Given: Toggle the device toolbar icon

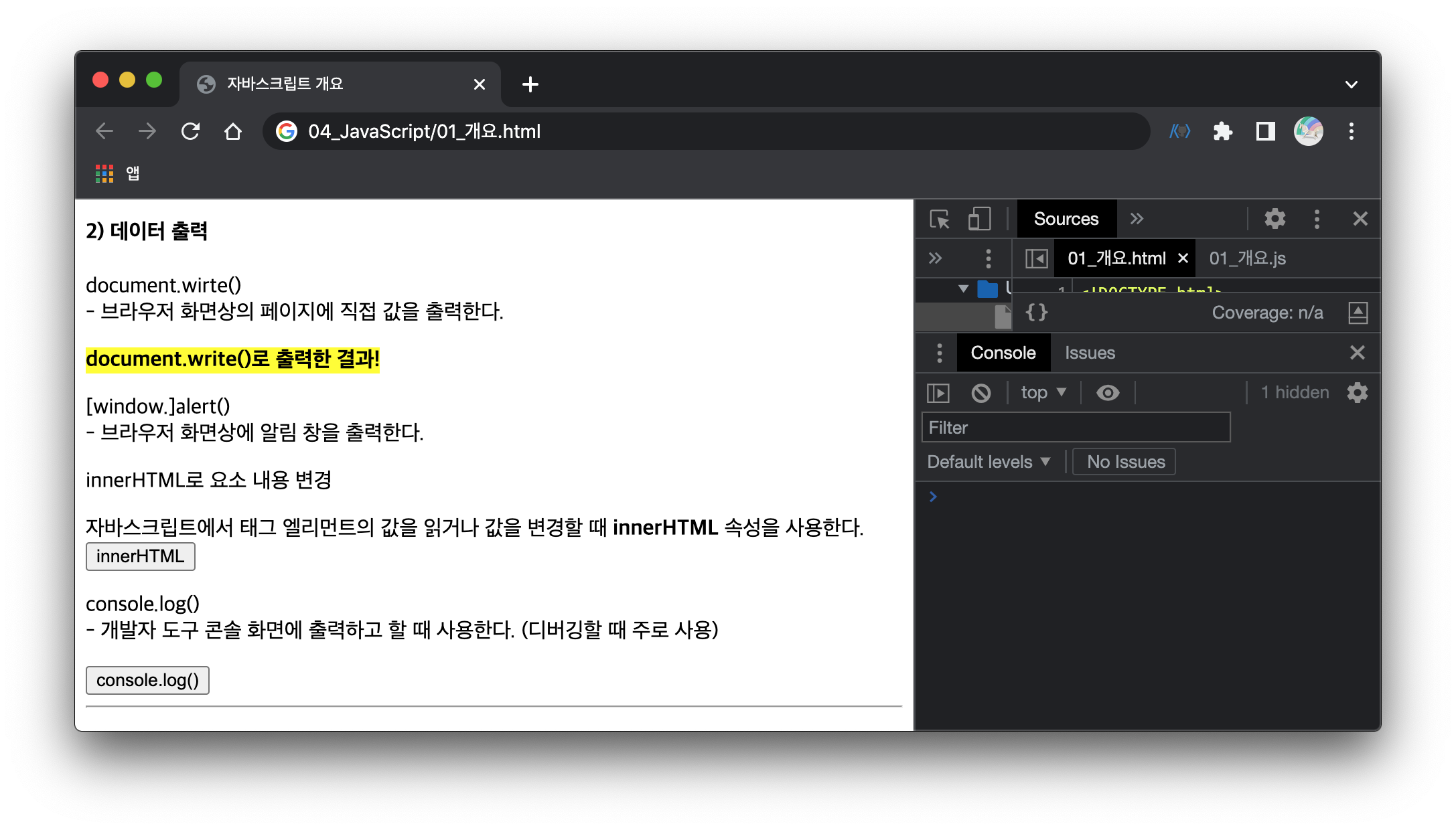Looking at the screenshot, I should 979,219.
